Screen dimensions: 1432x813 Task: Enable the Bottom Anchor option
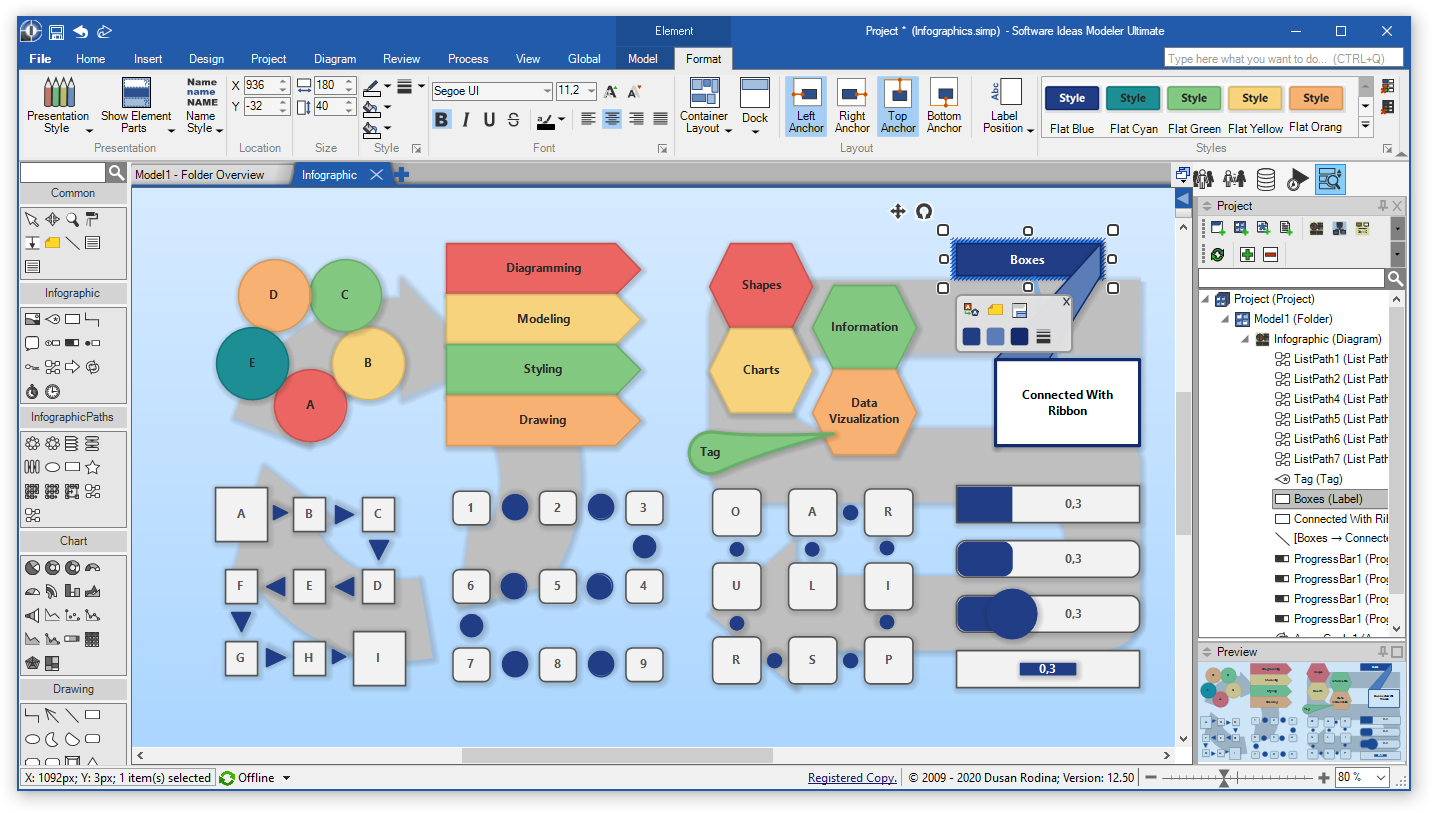[944, 106]
